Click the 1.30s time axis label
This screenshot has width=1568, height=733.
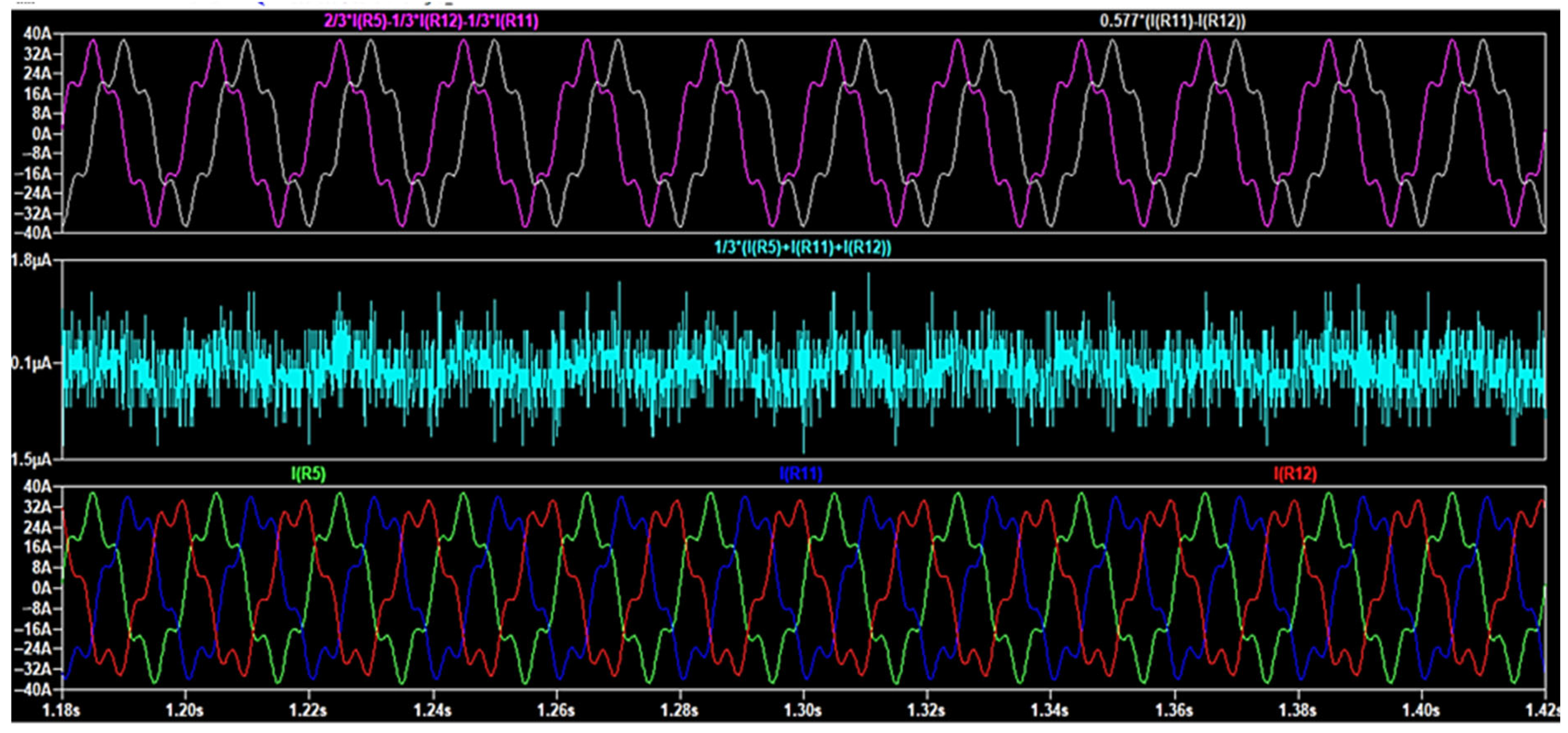point(804,711)
